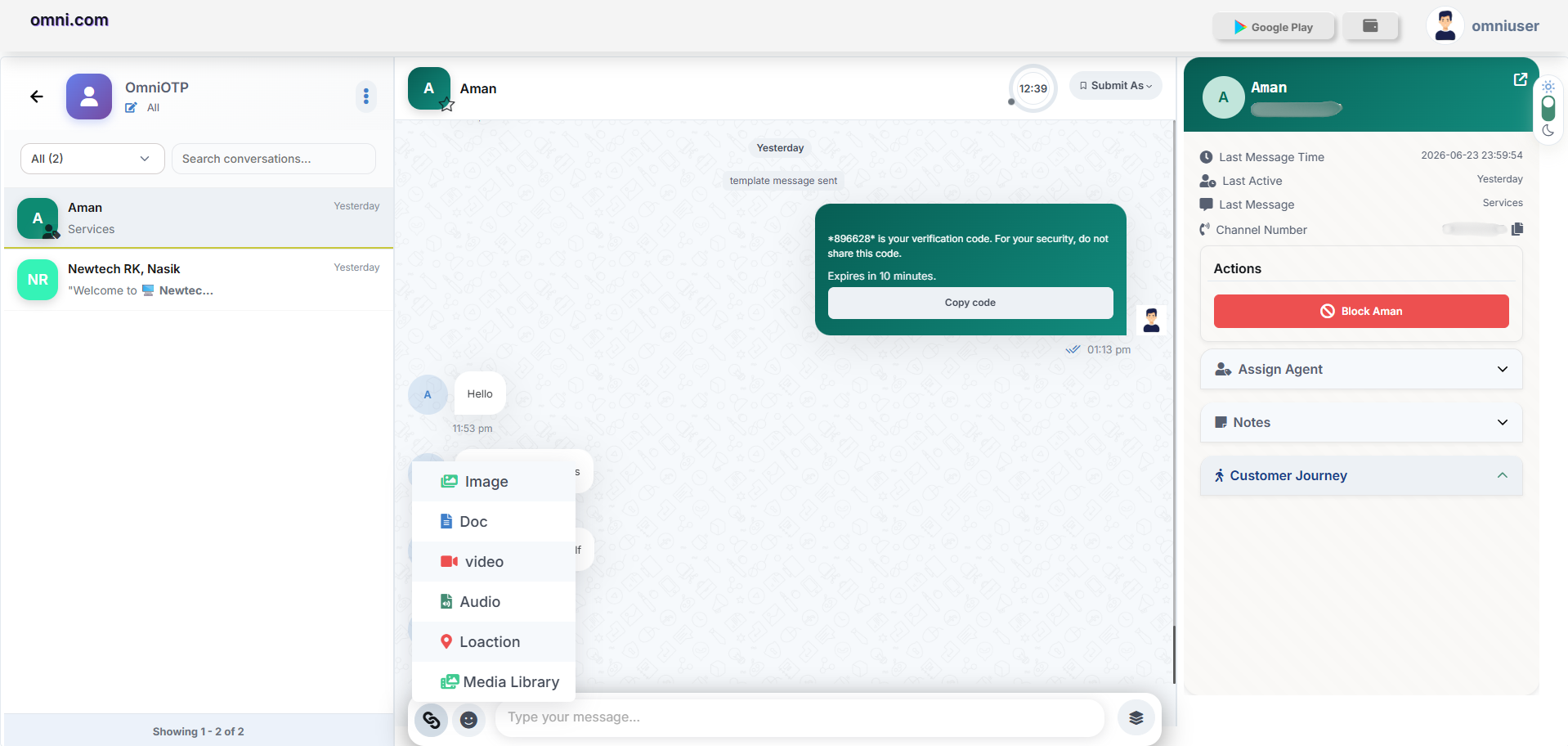Viewport: 1568px width, 746px height.
Task: Choose Media Library from the attachment menu
Action: point(494,682)
